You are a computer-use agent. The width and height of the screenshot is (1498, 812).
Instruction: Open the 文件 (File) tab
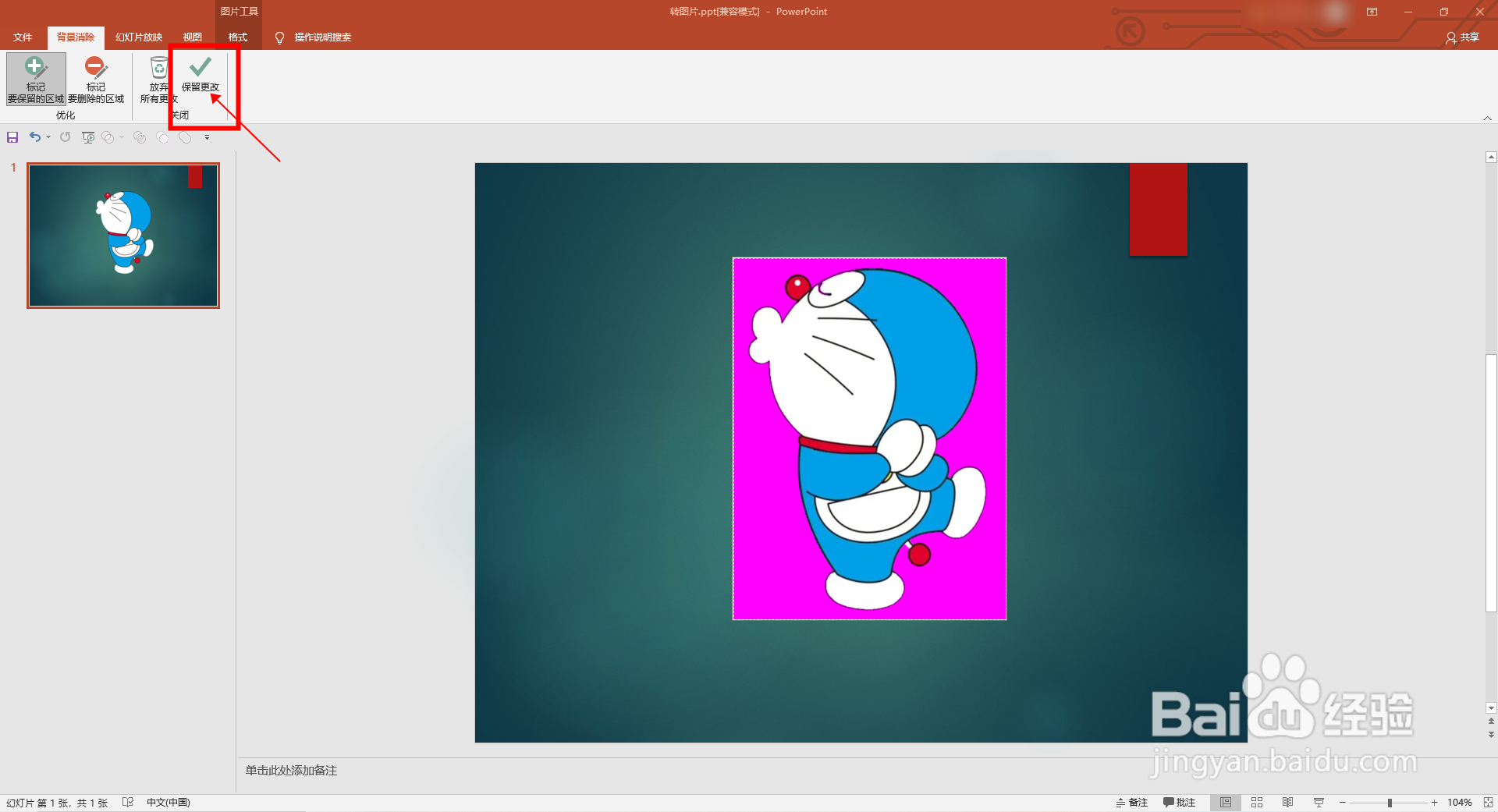pyautogui.click(x=23, y=37)
